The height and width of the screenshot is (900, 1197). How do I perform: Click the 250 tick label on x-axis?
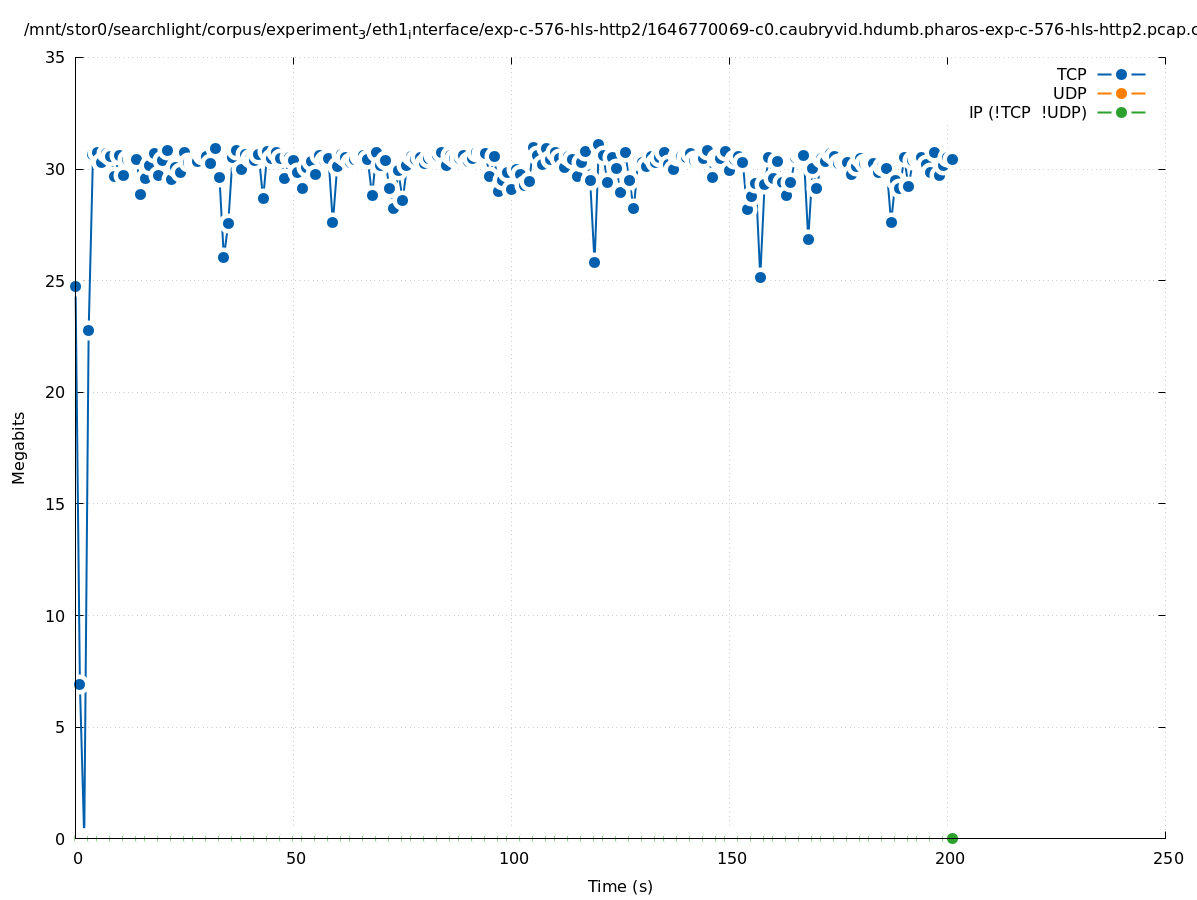[1167, 859]
